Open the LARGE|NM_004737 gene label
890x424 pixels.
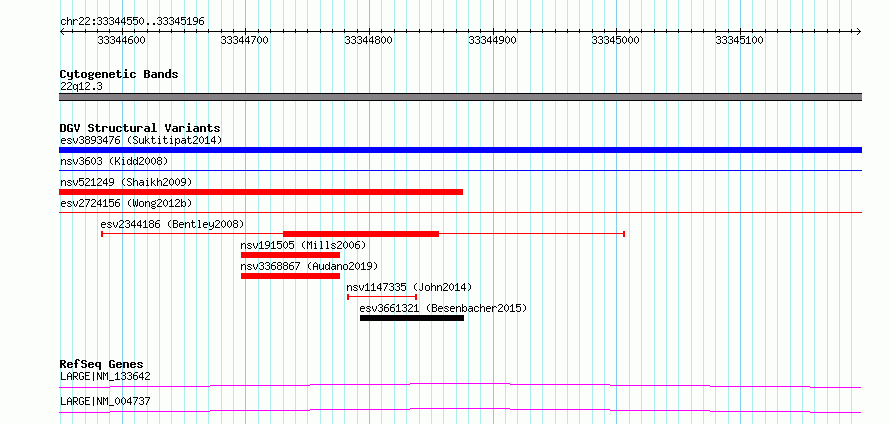click(x=105, y=402)
